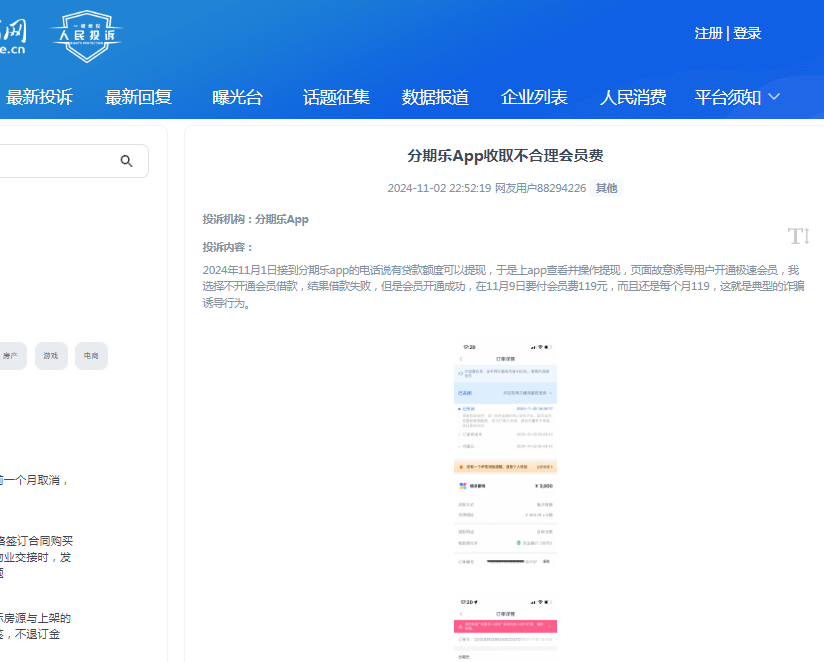Click the 投诉机构：分期乐App line
Viewport: 824px width, 662px height.
(x=255, y=220)
